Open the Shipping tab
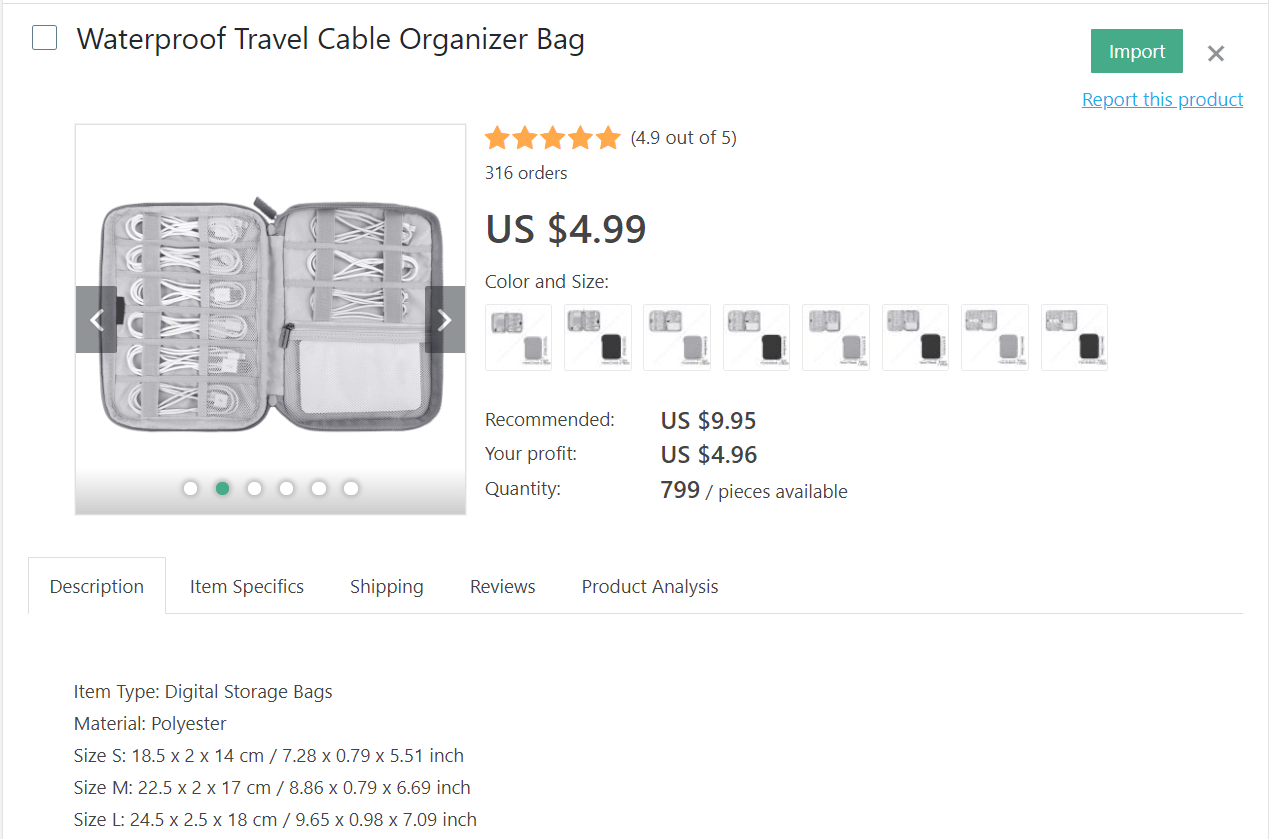 coord(386,586)
